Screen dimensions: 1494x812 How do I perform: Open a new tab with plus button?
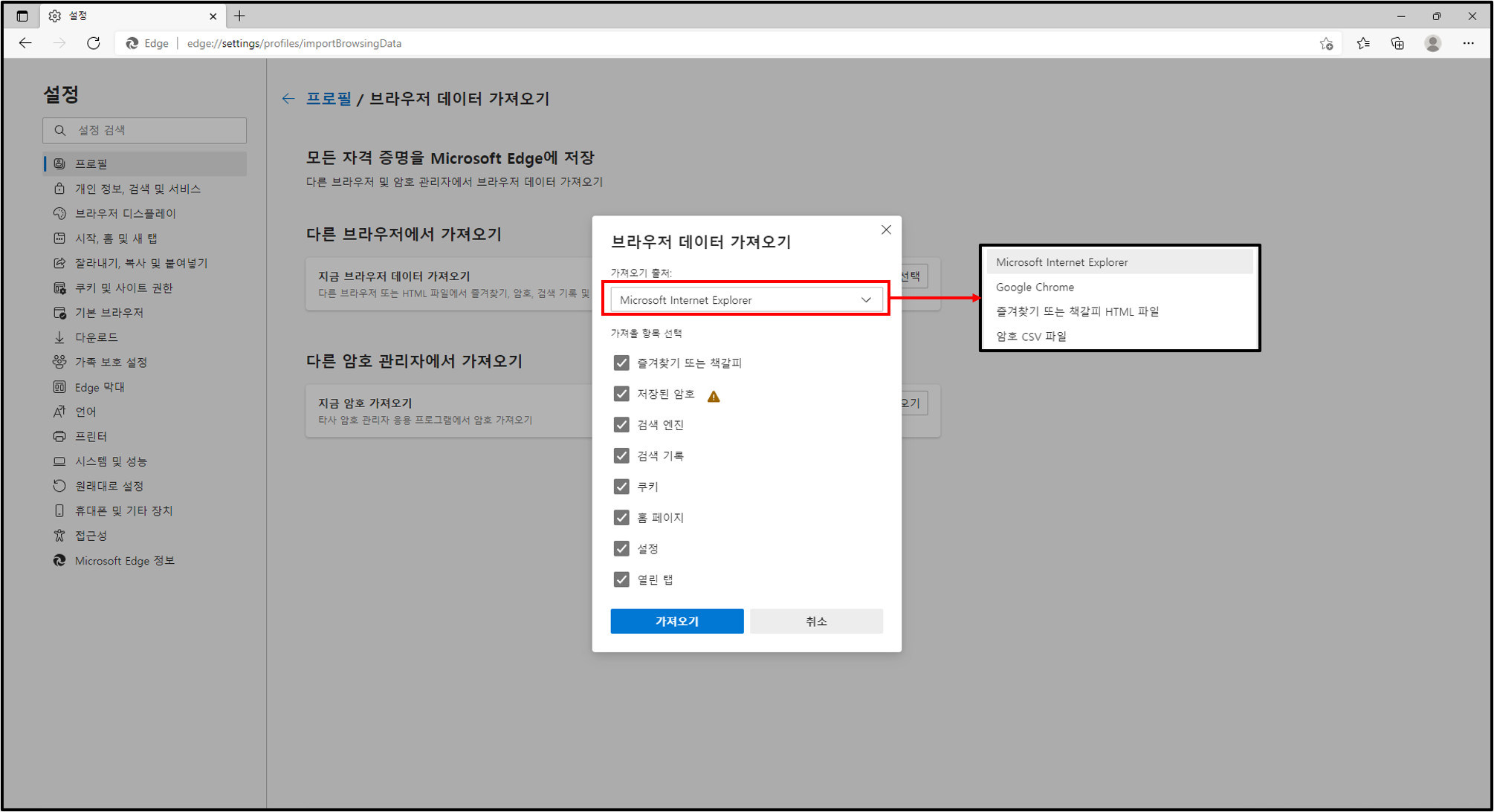pos(239,16)
